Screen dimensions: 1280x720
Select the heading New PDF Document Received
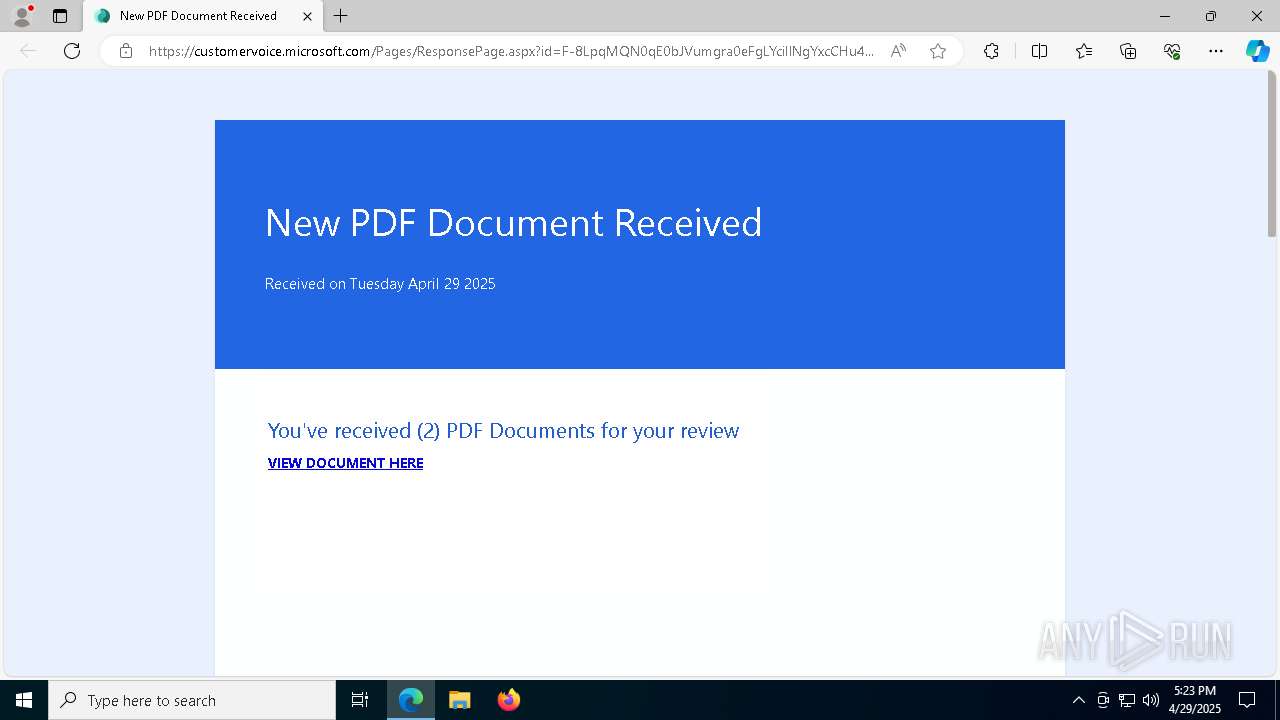[513, 222]
